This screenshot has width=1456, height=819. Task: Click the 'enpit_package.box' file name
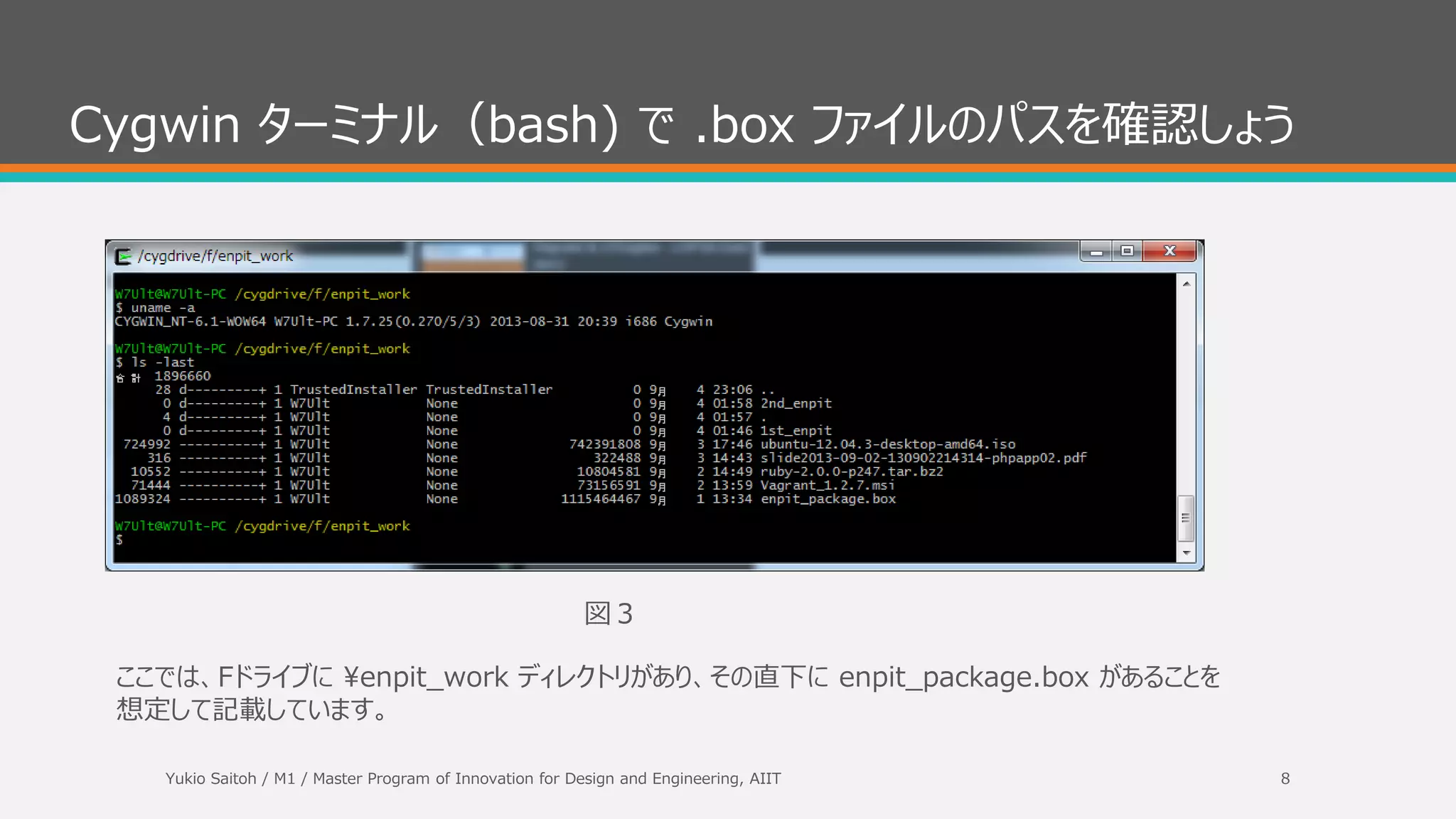828,499
